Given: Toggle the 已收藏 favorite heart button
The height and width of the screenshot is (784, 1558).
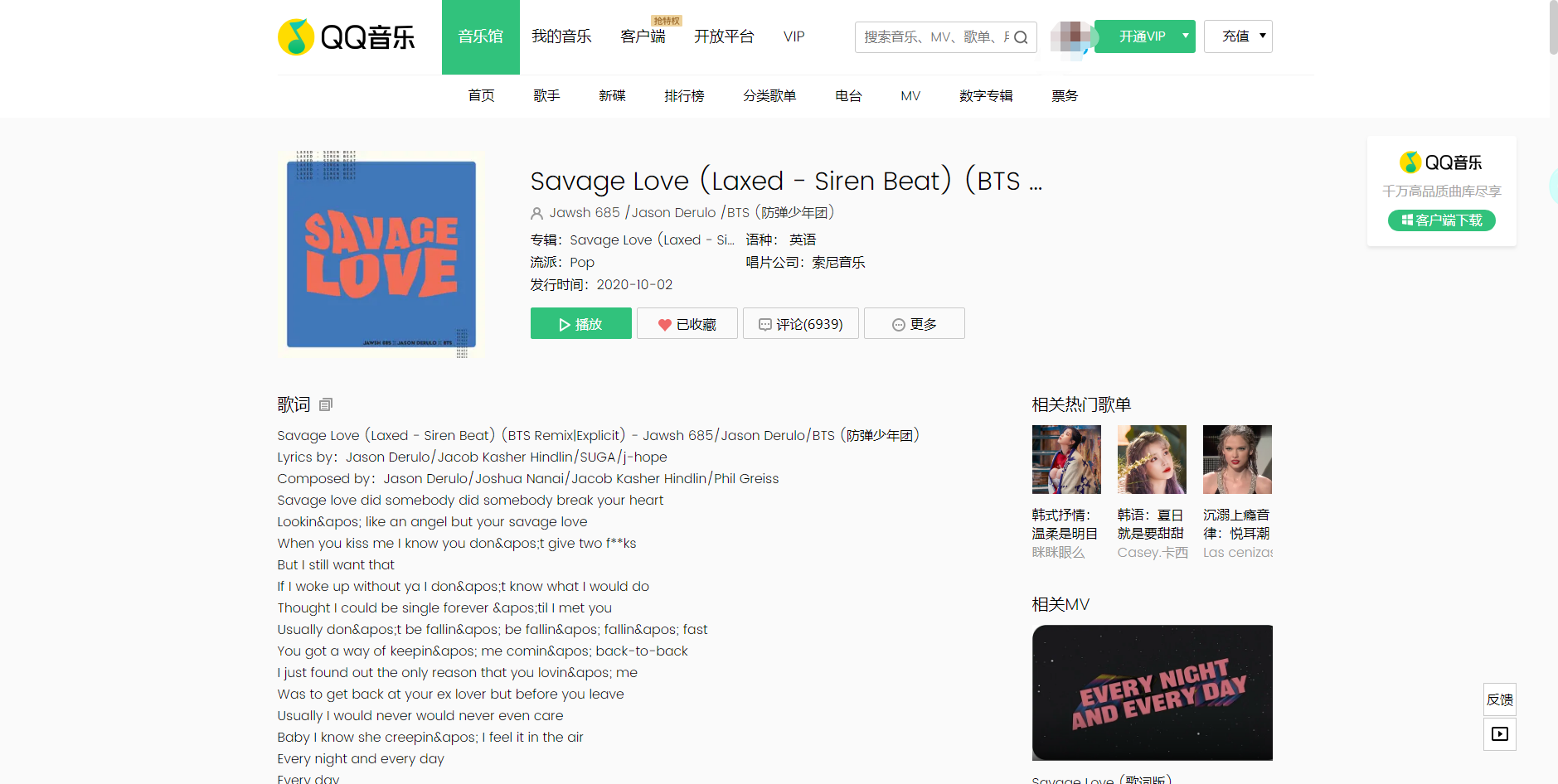Looking at the screenshot, I should 687,324.
